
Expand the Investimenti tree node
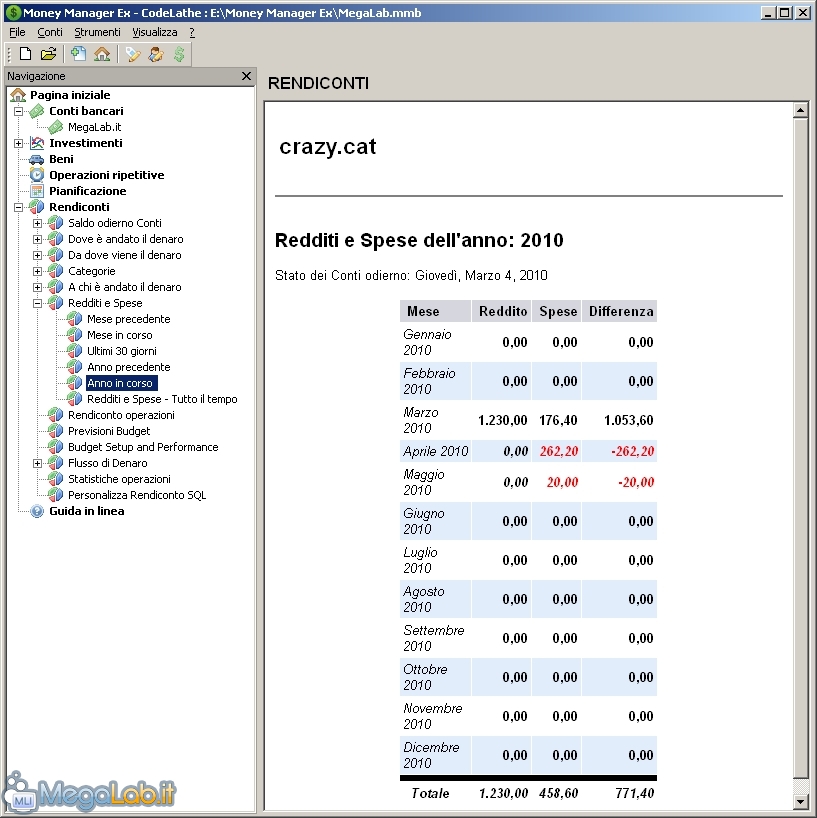18,143
